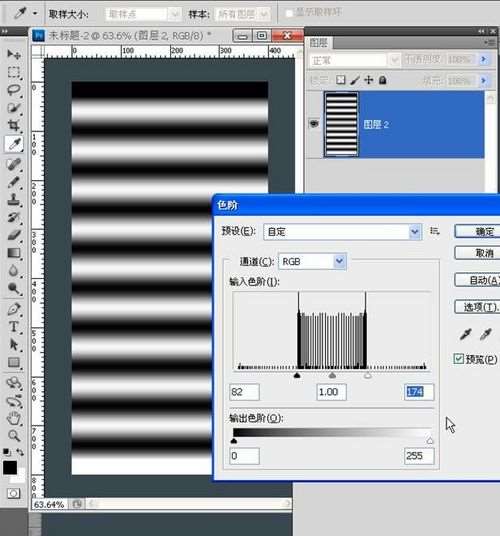The image size is (500, 536).
Task: Select the Type tool
Action: [x=14, y=326]
